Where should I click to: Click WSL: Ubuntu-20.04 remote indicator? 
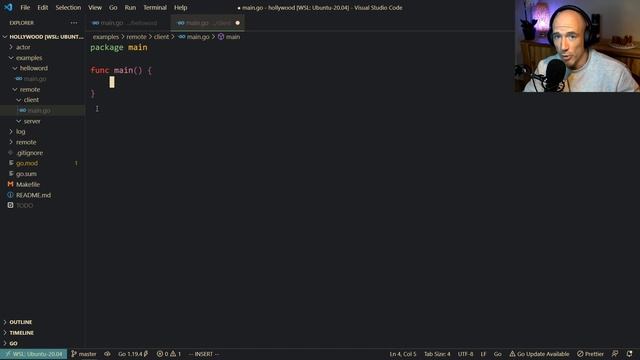(33, 354)
